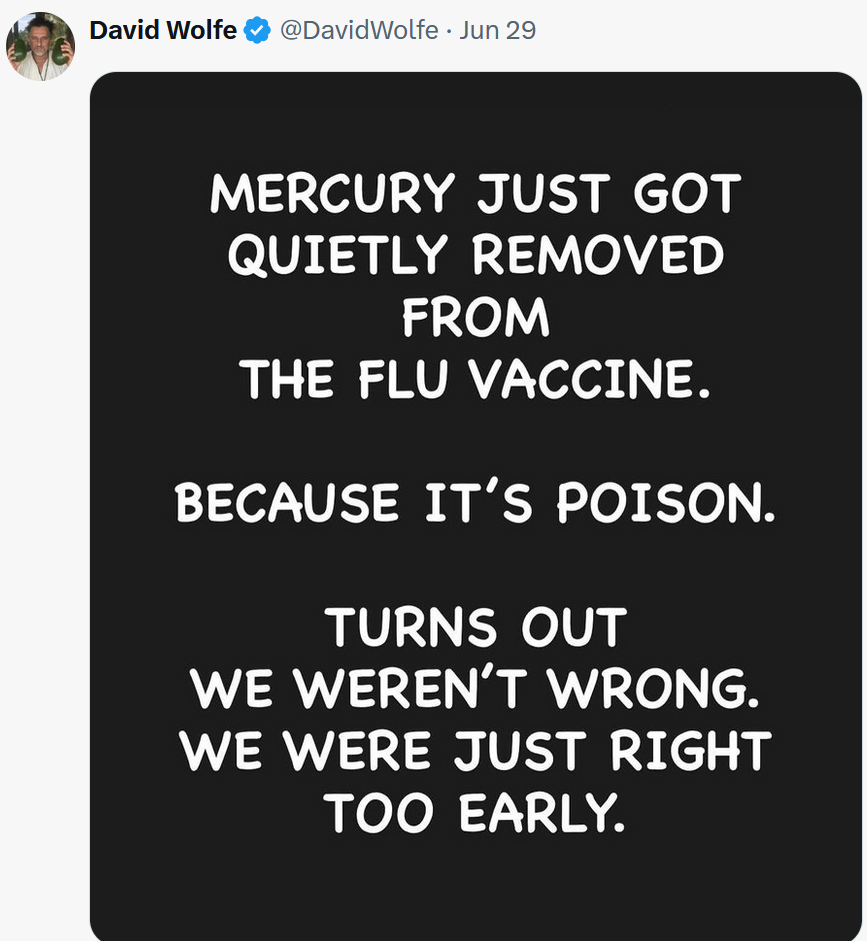Click 'WE WEREN'T WRONG.' text line
Image resolution: width=867 pixels, height=941 pixels.
tap(475, 688)
